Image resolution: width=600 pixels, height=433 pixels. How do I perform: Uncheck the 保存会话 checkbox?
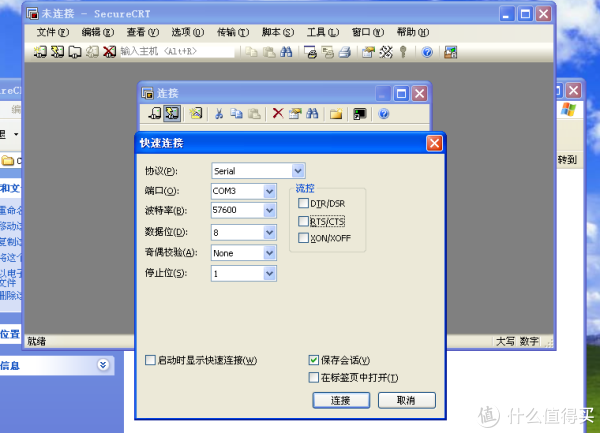314,360
